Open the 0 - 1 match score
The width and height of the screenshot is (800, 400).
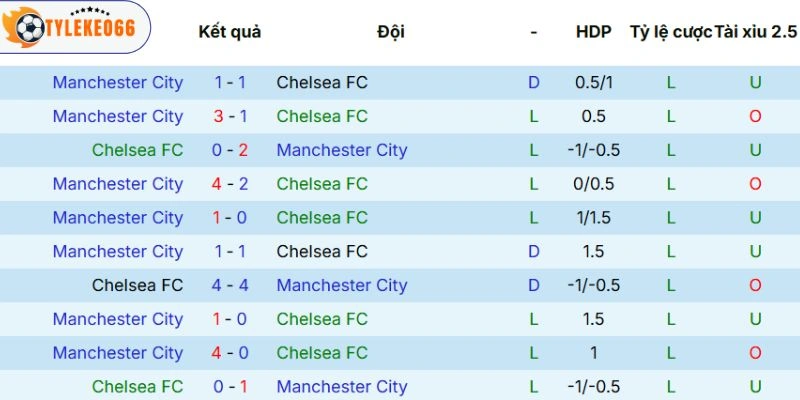pyautogui.click(x=230, y=386)
